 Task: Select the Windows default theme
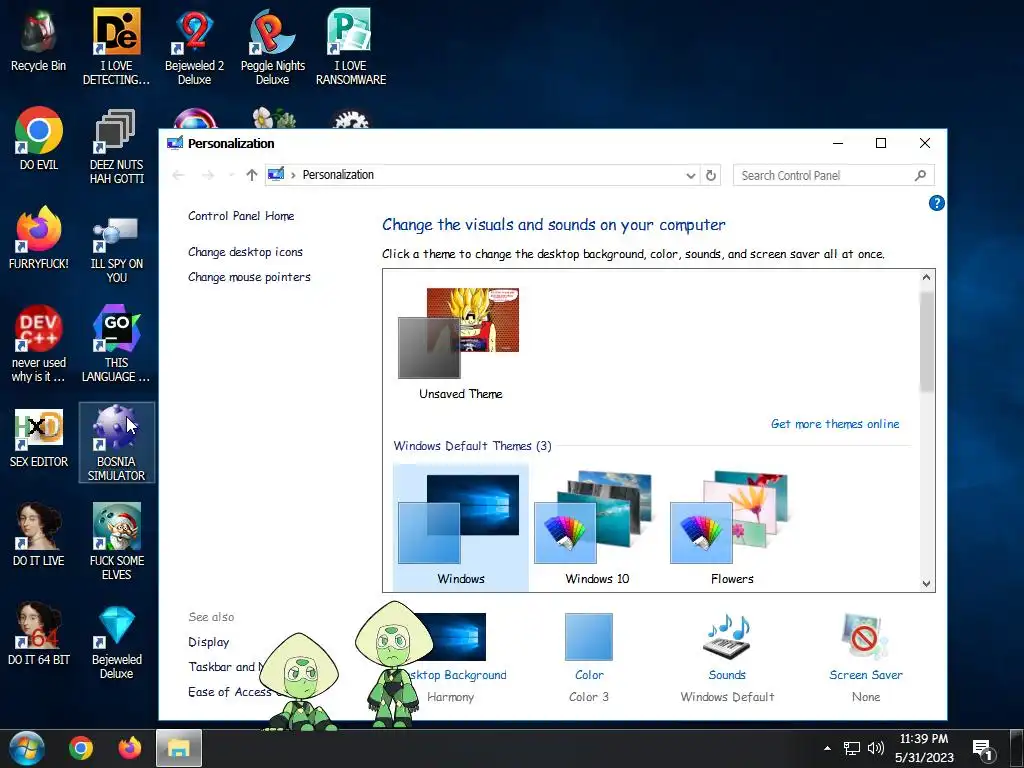(460, 528)
